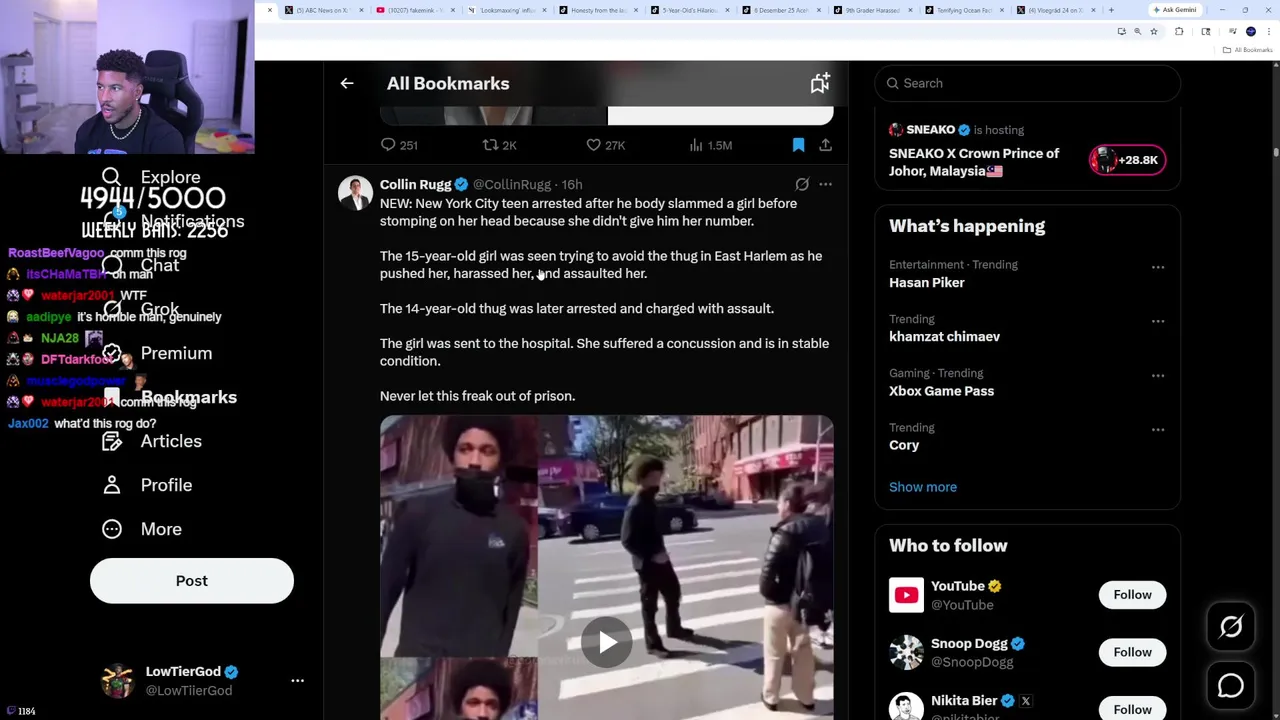Viewport: 1280px width, 720px height.
Task: Follow the YouTube account
Action: click(x=1132, y=595)
